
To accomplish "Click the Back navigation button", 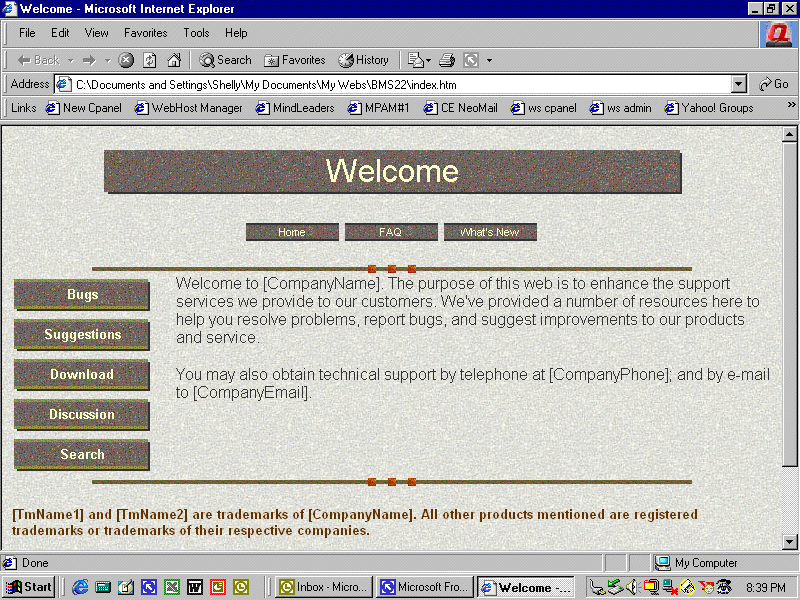I will point(39,60).
